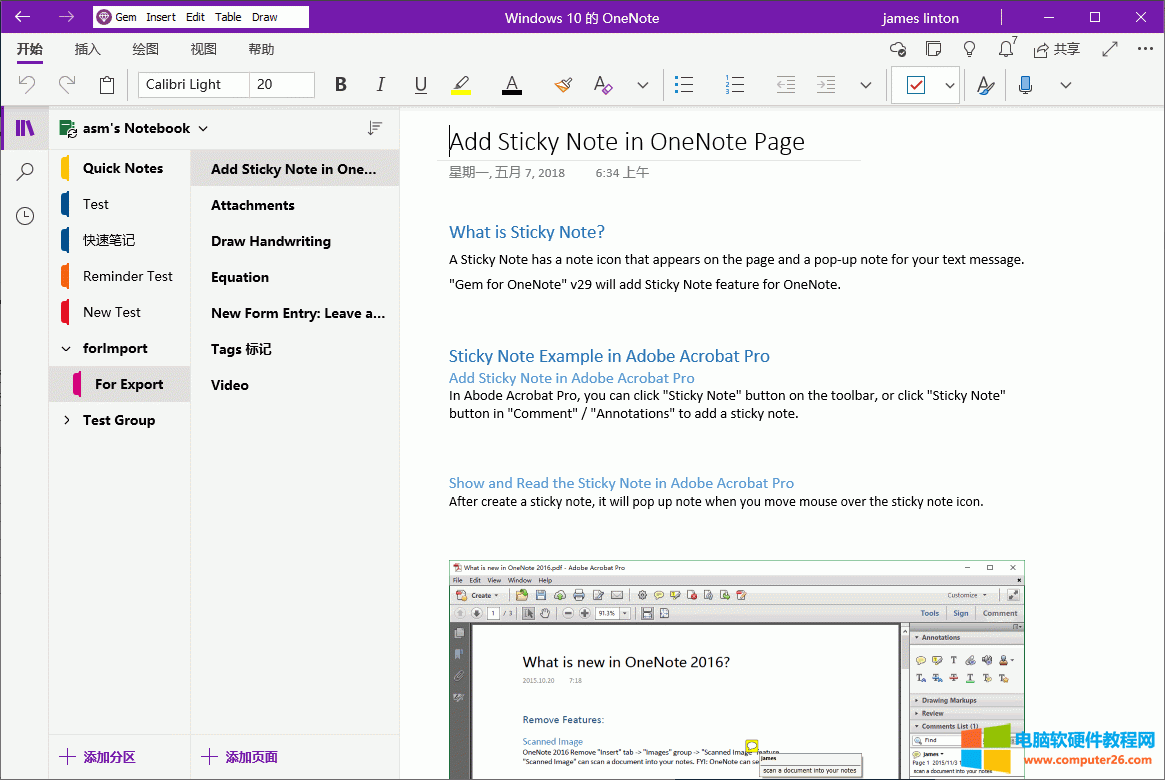
Task: Expand the Test Group section group
Action: click(x=67, y=420)
